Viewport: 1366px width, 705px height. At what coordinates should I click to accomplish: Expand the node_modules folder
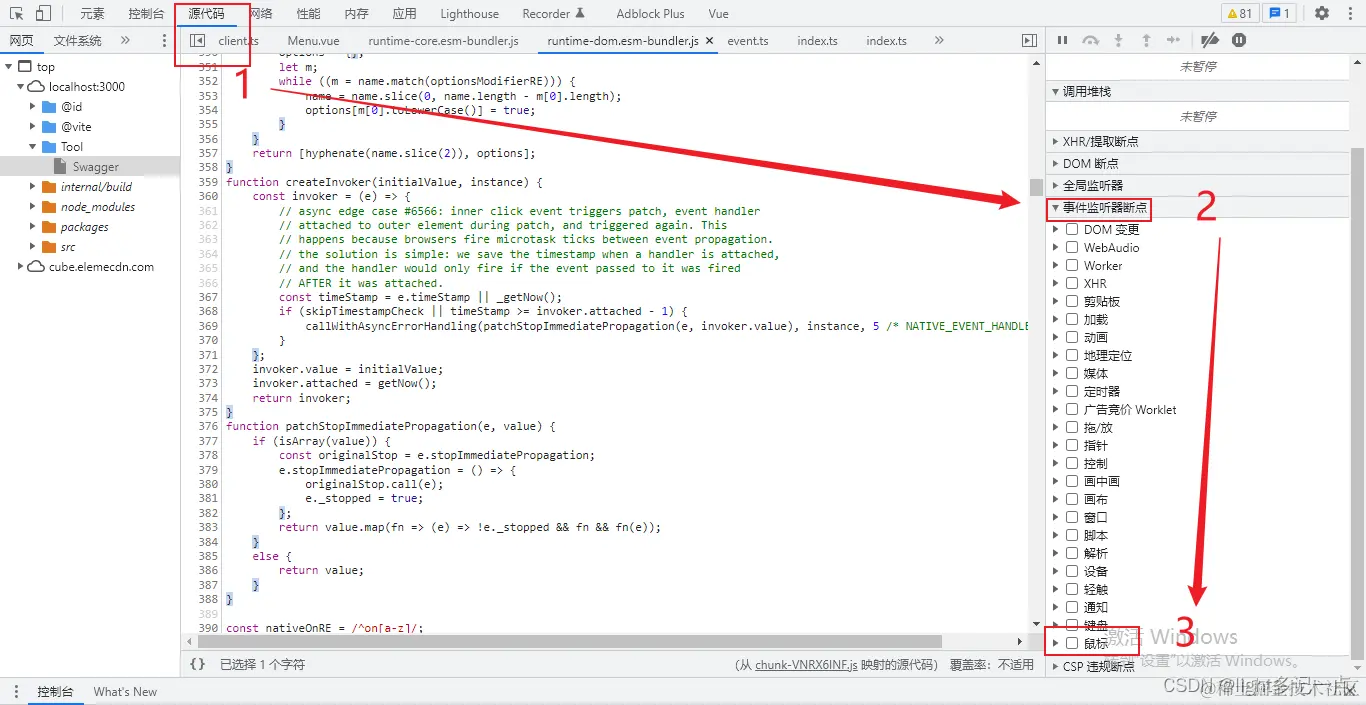[x=33, y=207]
